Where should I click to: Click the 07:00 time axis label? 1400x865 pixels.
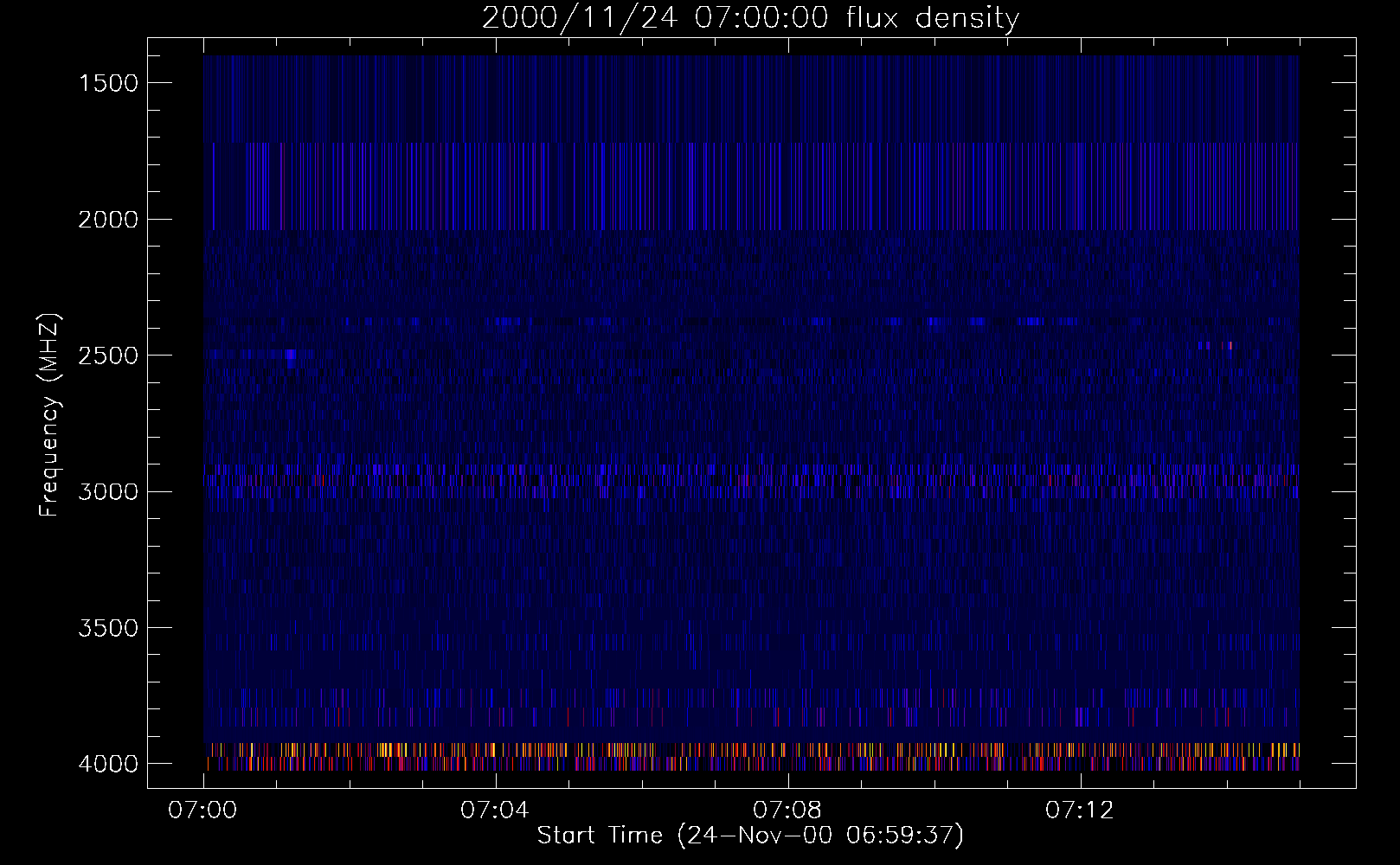[203, 811]
